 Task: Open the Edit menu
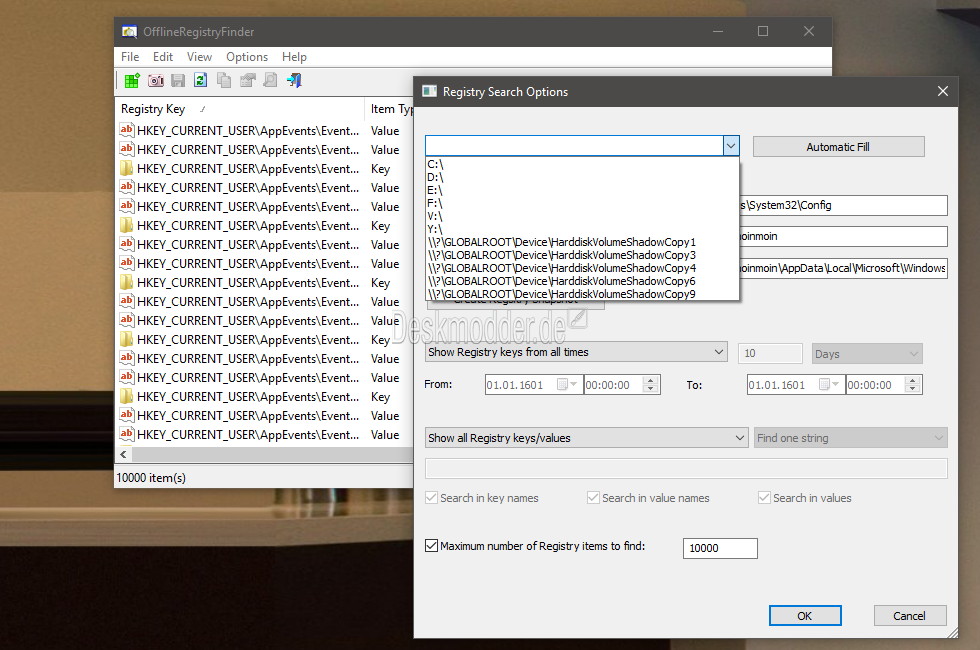162,57
